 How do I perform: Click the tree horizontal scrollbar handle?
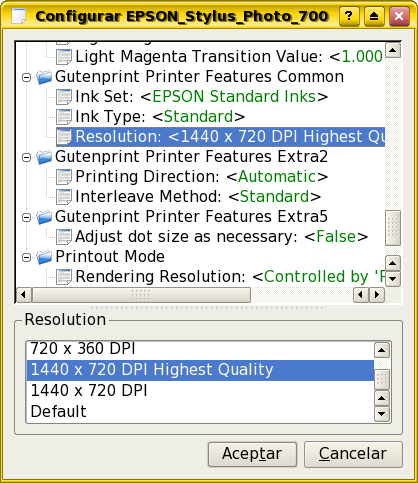141,295
